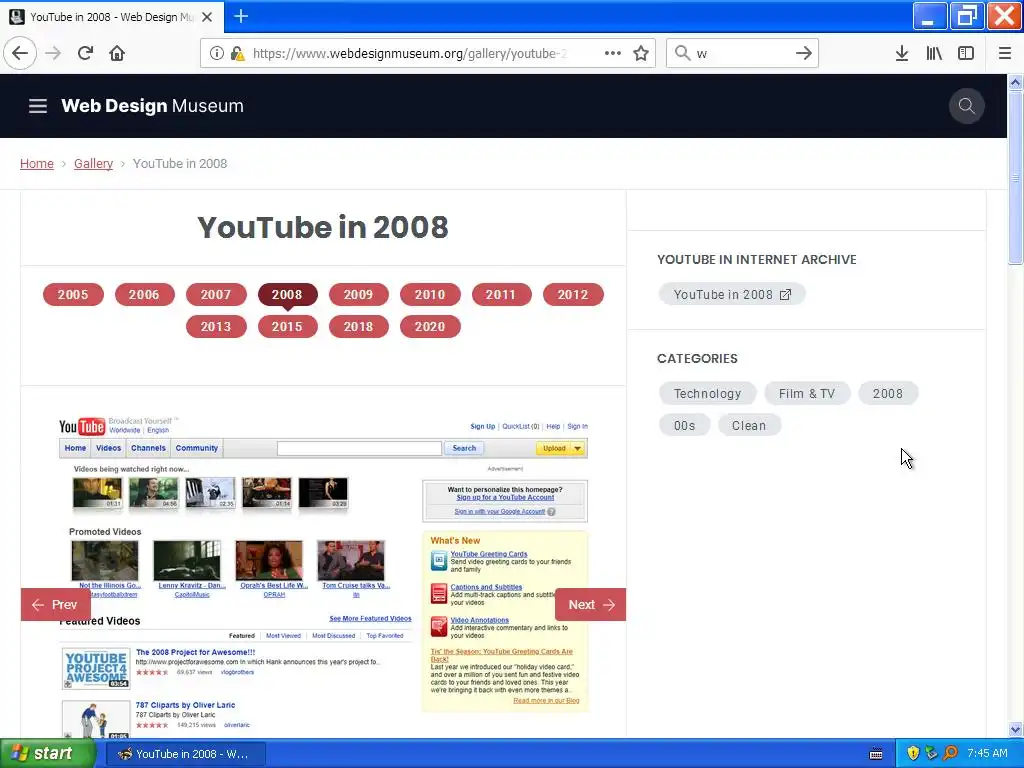
Task: Select the 2018 year pill
Action: click(x=359, y=327)
